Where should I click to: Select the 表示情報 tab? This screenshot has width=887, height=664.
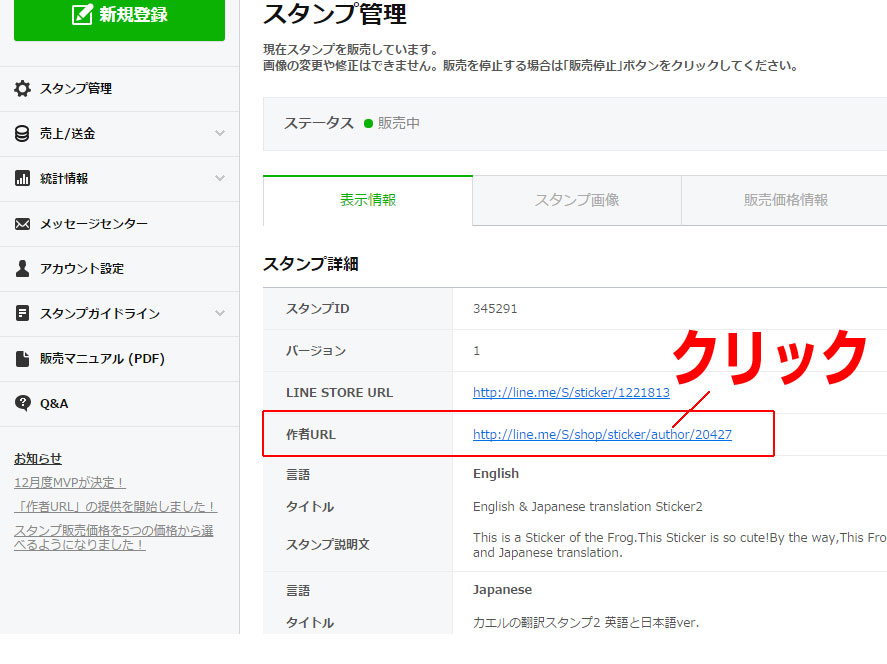click(x=367, y=200)
